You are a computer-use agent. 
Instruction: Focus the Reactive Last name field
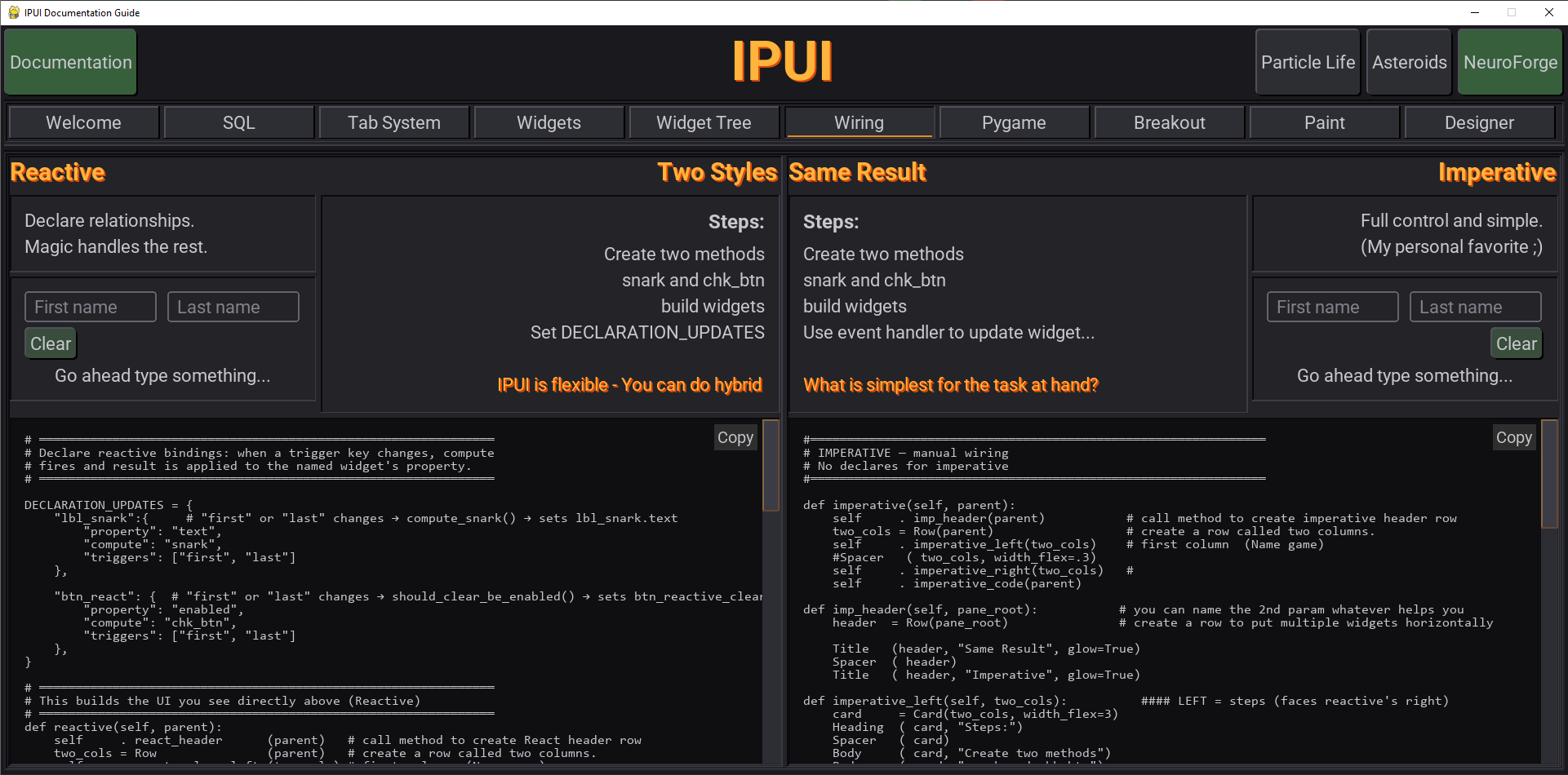(x=233, y=307)
